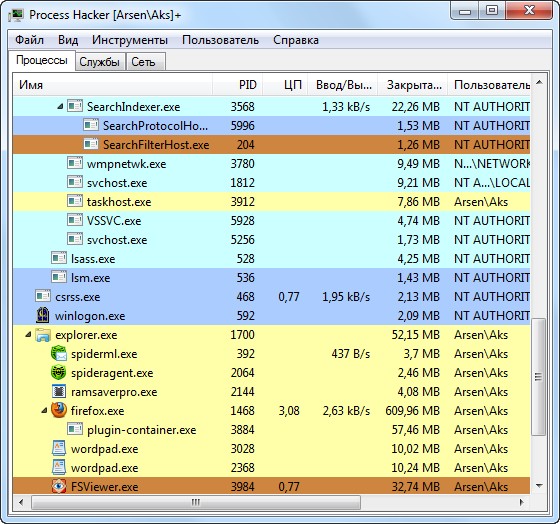Click the explorer.exe folder icon
This screenshot has height=524, width=560.
[43, 335]
